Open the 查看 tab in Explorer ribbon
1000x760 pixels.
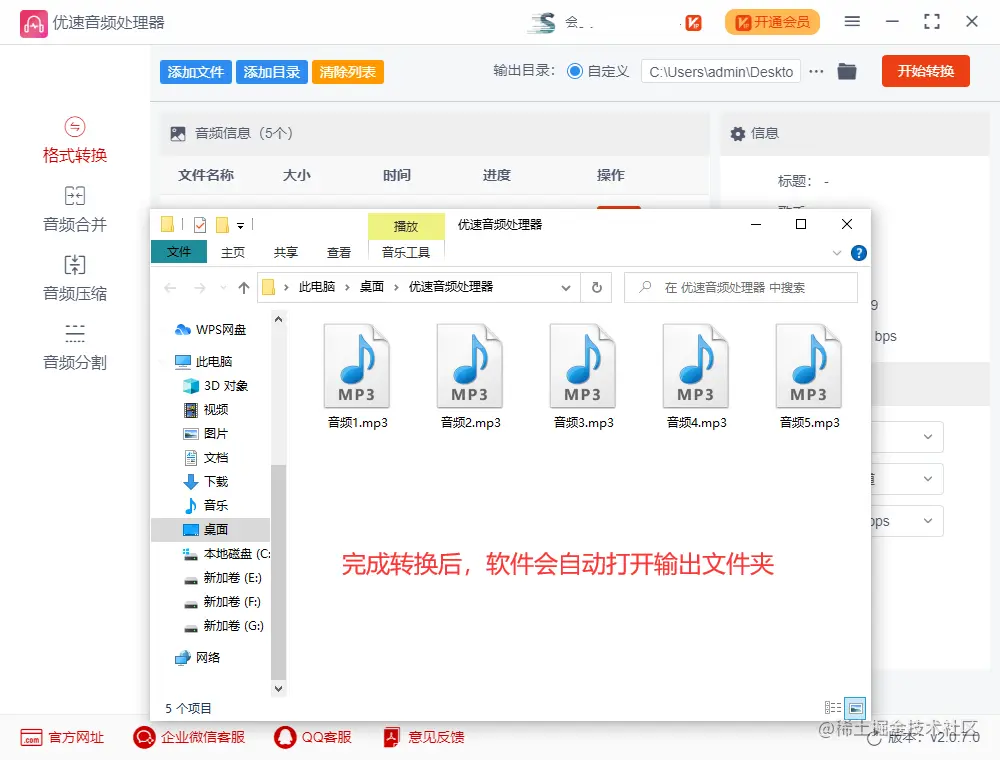pos(339,252)
